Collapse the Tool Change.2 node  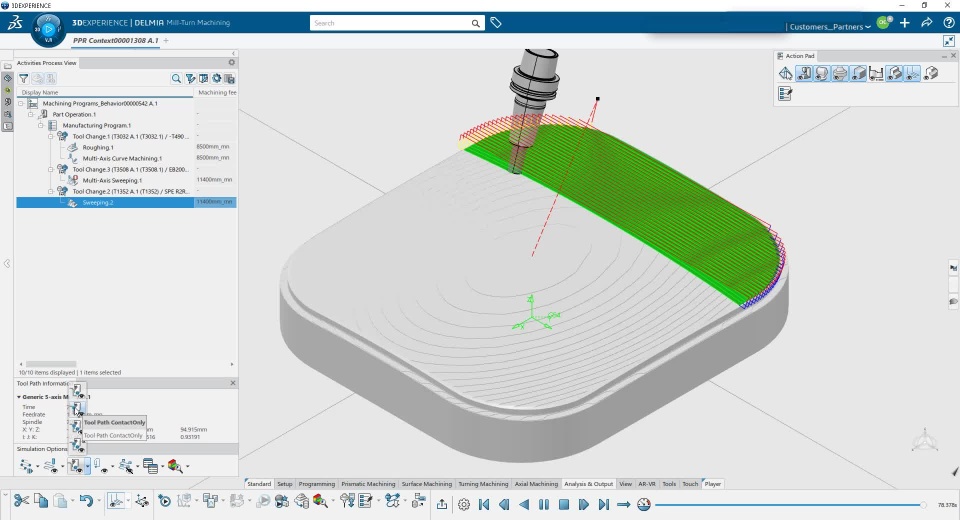click(51, 192)
